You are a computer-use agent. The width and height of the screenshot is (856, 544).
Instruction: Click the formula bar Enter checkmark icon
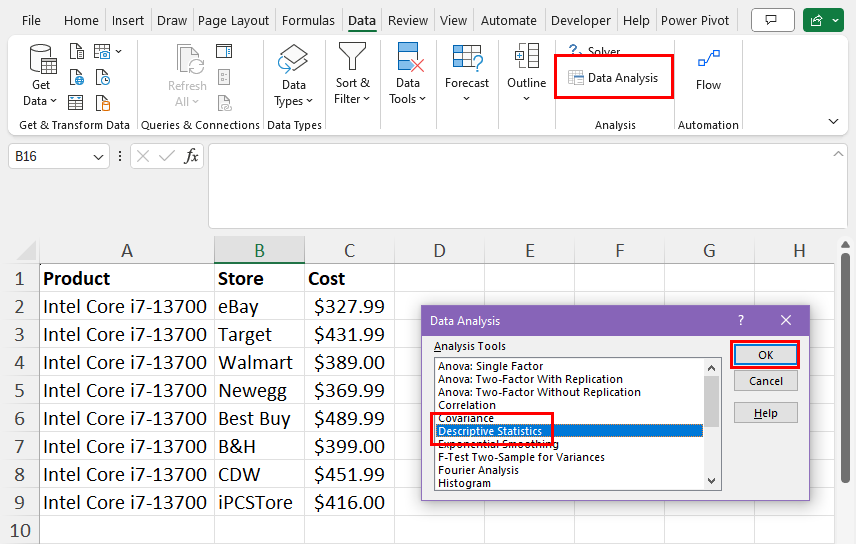pos(167,157)
